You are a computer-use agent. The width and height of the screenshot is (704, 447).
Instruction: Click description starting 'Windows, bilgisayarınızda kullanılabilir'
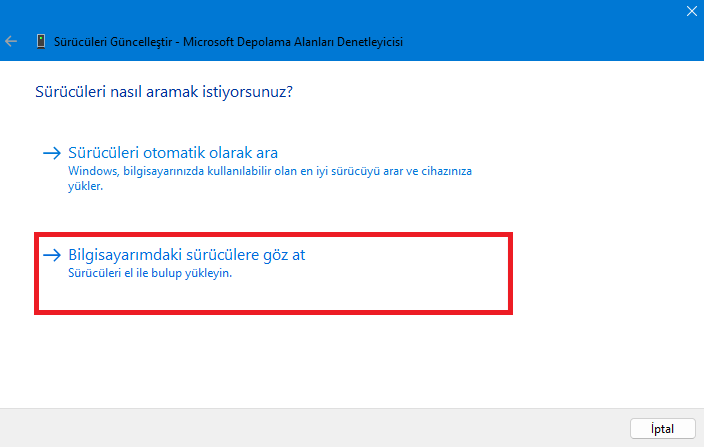tap(270, 178)
